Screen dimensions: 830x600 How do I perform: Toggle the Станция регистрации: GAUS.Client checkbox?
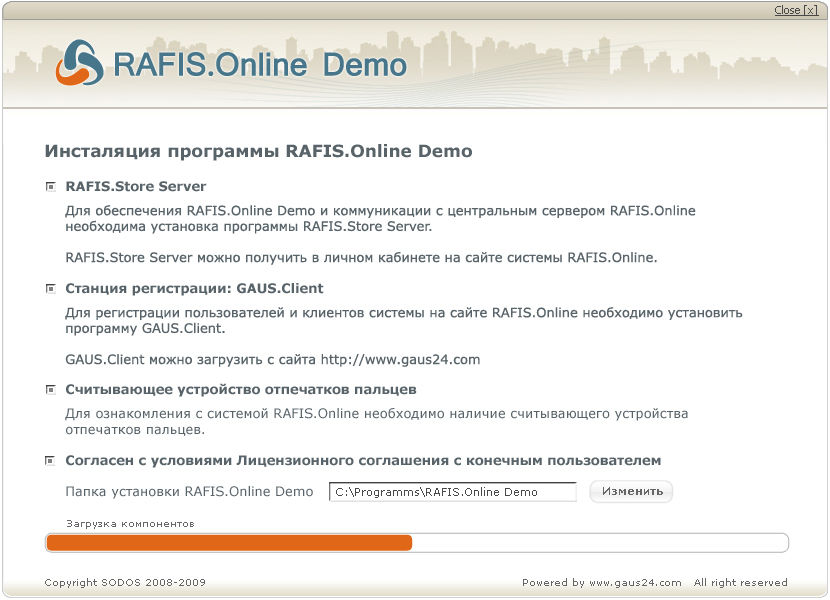point(51,289)
